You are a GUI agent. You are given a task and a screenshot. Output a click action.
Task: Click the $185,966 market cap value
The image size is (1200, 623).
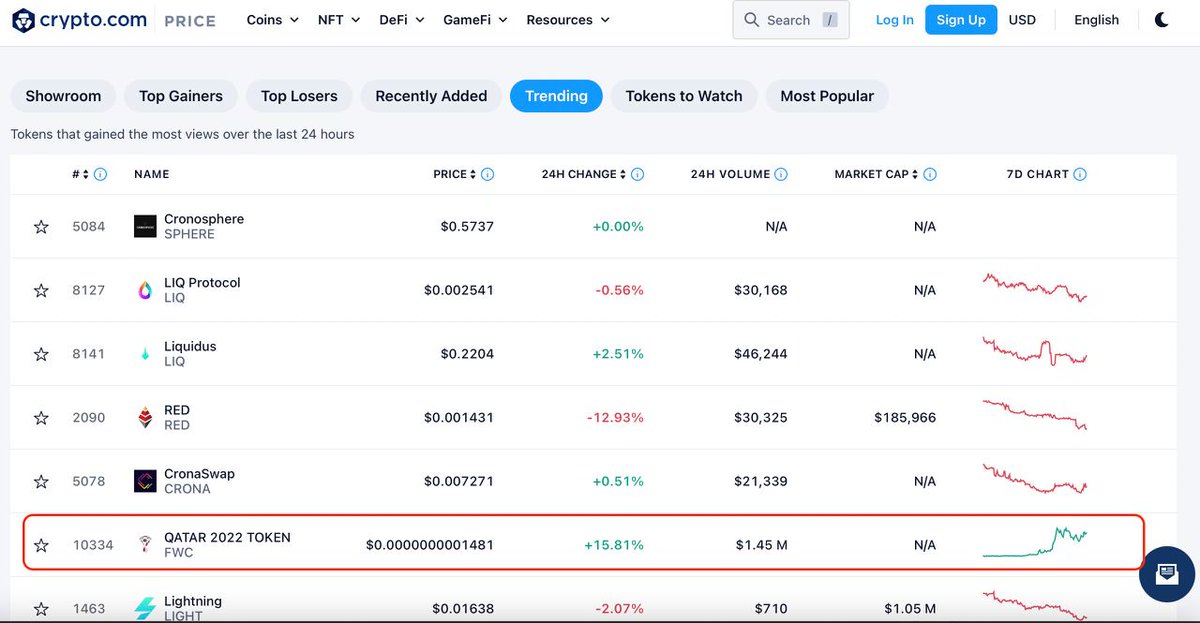(905, 418)
